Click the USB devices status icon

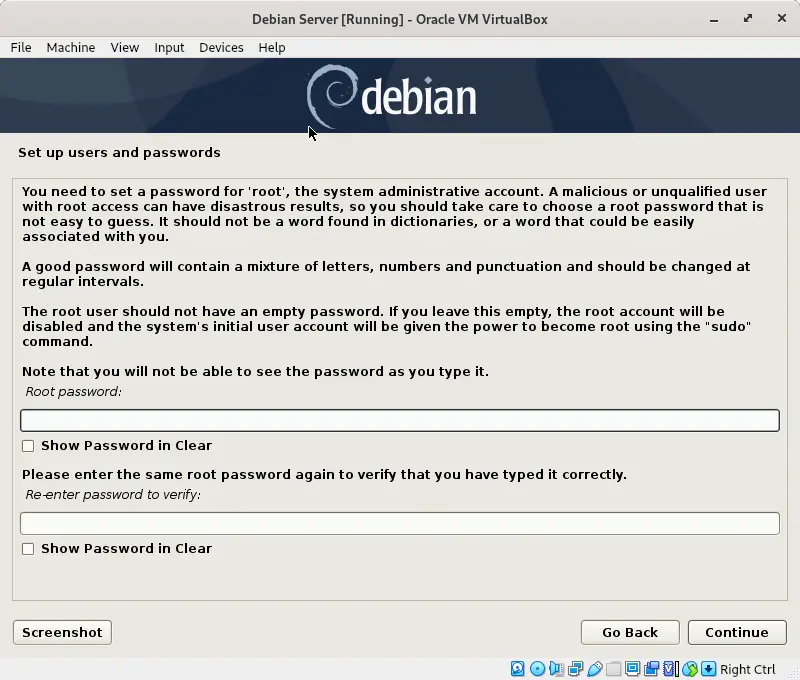click(x=595, y=669)
